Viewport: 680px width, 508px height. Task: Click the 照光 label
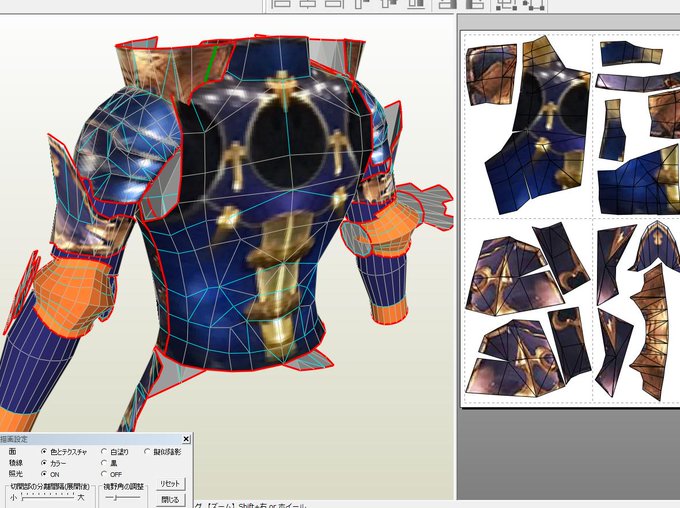click(x=16, y=474)
